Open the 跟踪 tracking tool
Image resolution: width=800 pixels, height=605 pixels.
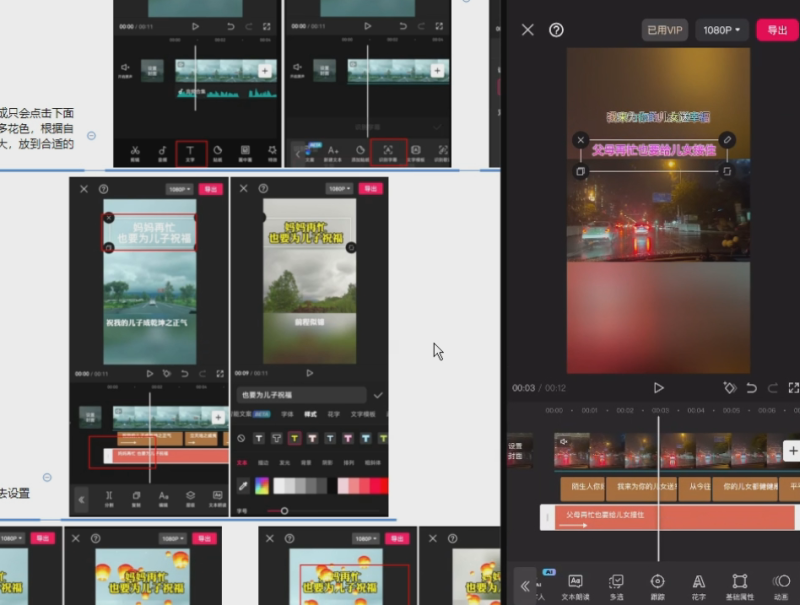pyautogui.click(x=657, y=583)
